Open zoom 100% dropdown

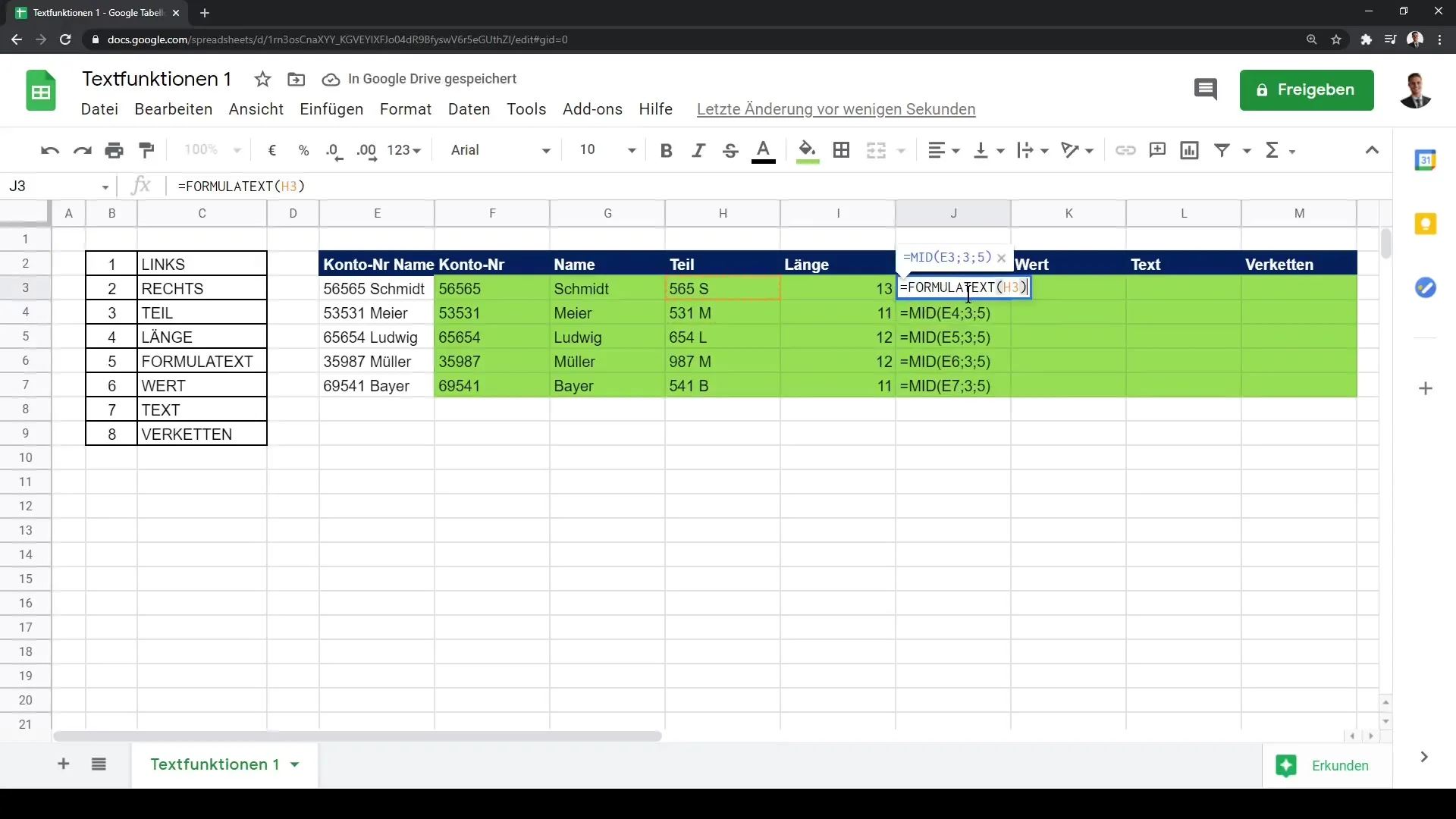click(x=212, y=150)
